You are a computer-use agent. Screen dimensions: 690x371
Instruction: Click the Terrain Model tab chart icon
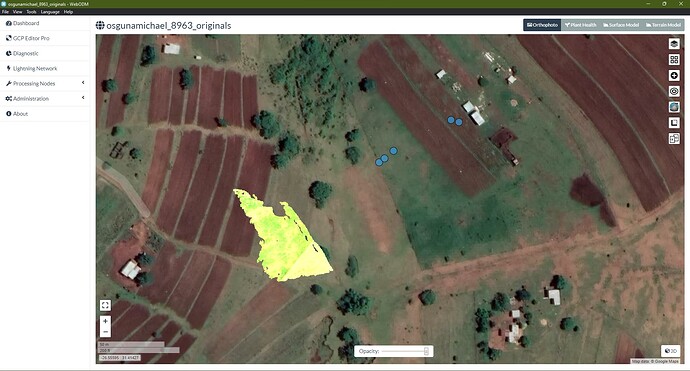click(648, 25)
